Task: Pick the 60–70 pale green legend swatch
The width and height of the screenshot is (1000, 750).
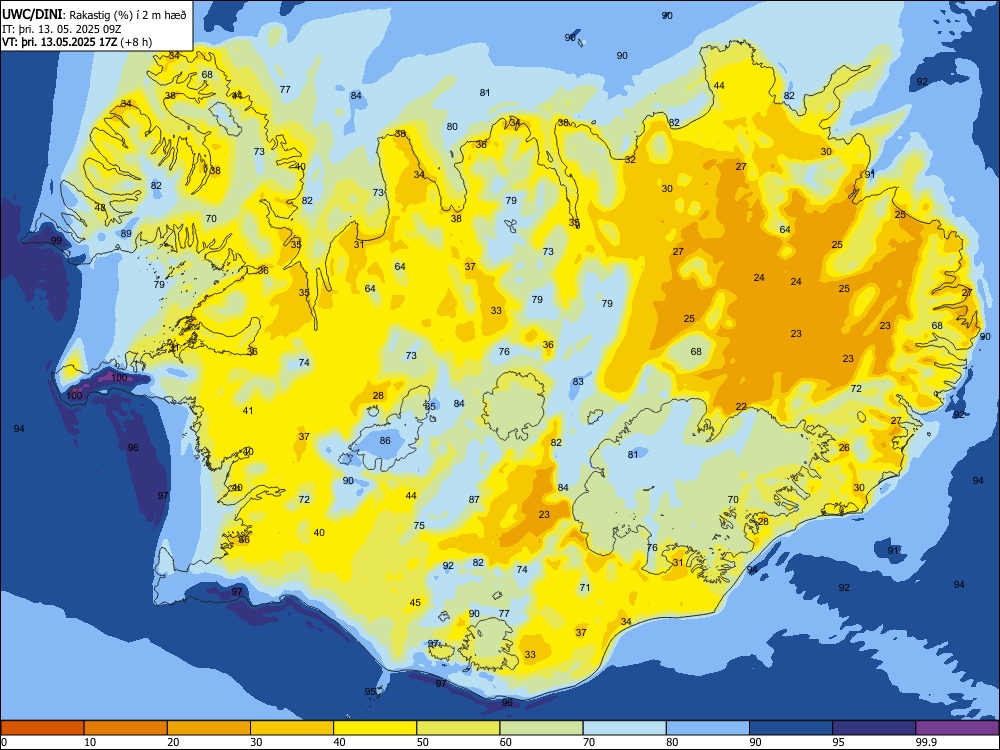Action: click(x=541, y=728)
